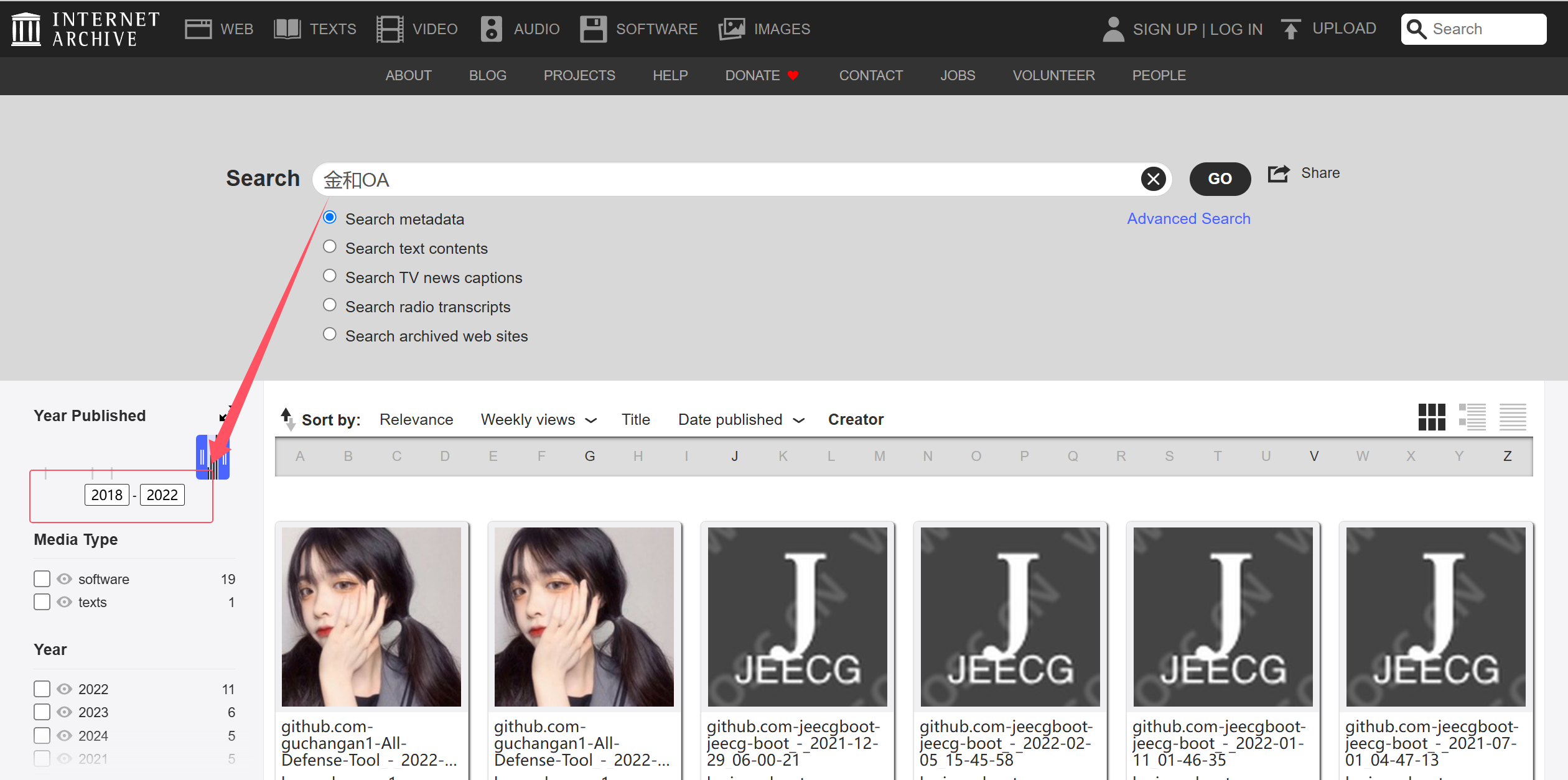Viewport: 1568px width, 780px height.
Task: Click the upload arrow icon
Action: [x=1291, y=29]
